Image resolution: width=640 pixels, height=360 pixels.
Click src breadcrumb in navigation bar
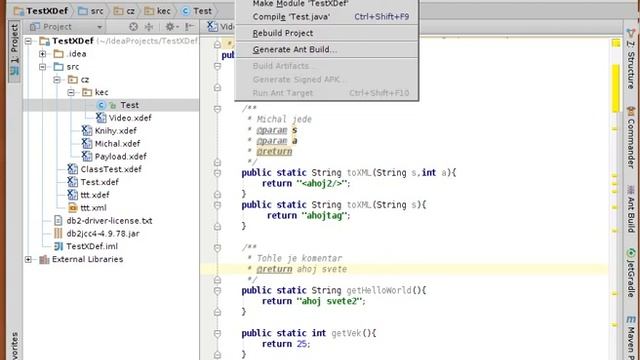point(91,11)
